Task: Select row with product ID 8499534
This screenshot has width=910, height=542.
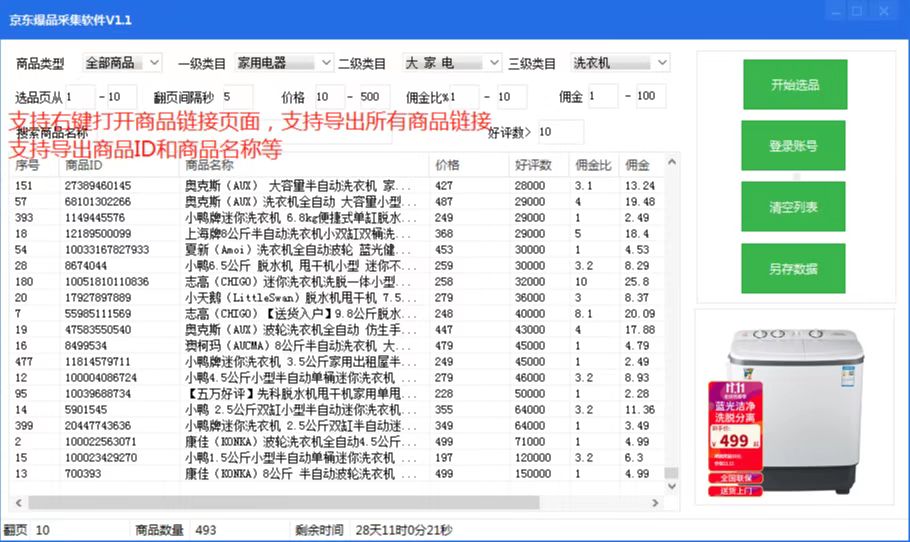Action: coord(337,345)
